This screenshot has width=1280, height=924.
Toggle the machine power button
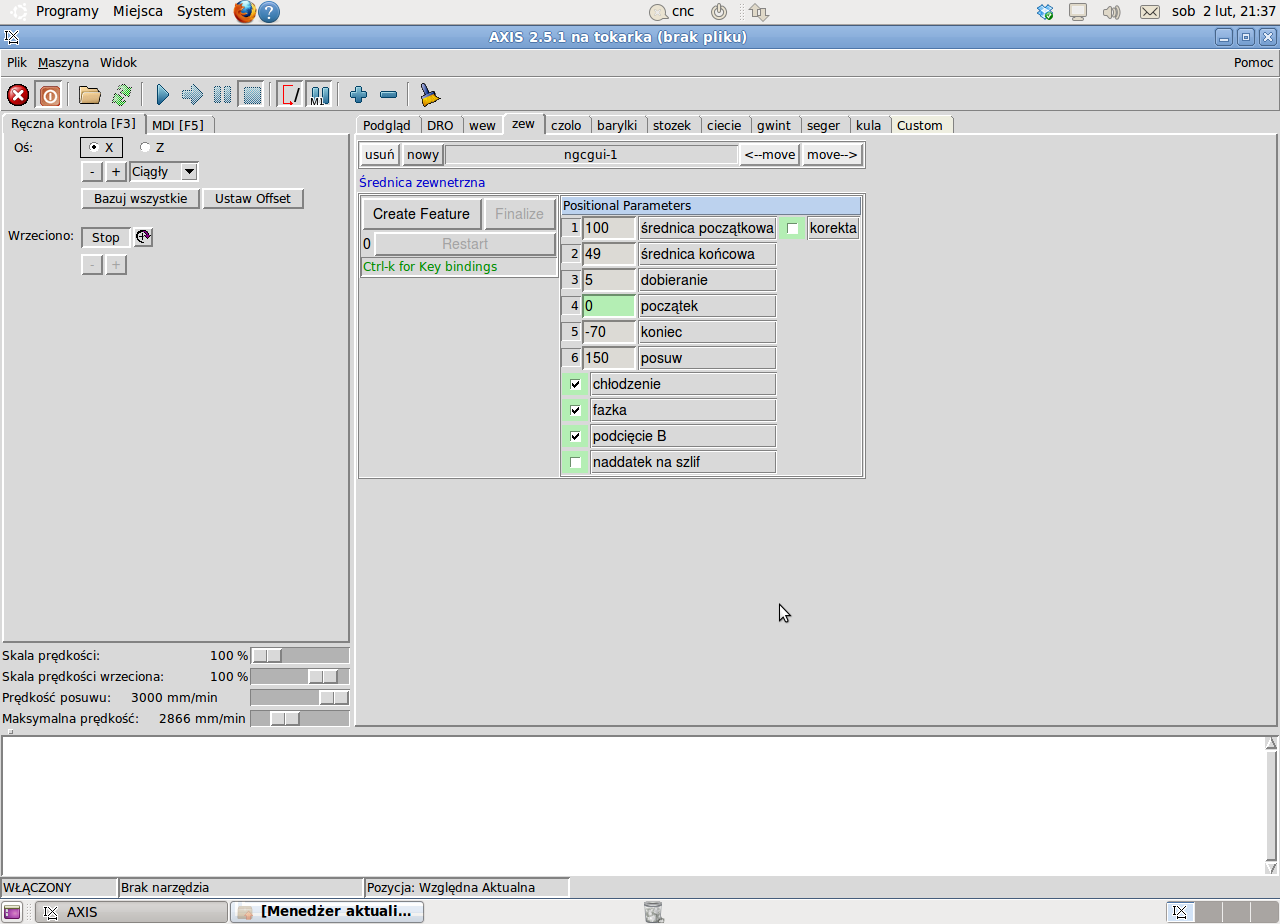coord(49,95)
